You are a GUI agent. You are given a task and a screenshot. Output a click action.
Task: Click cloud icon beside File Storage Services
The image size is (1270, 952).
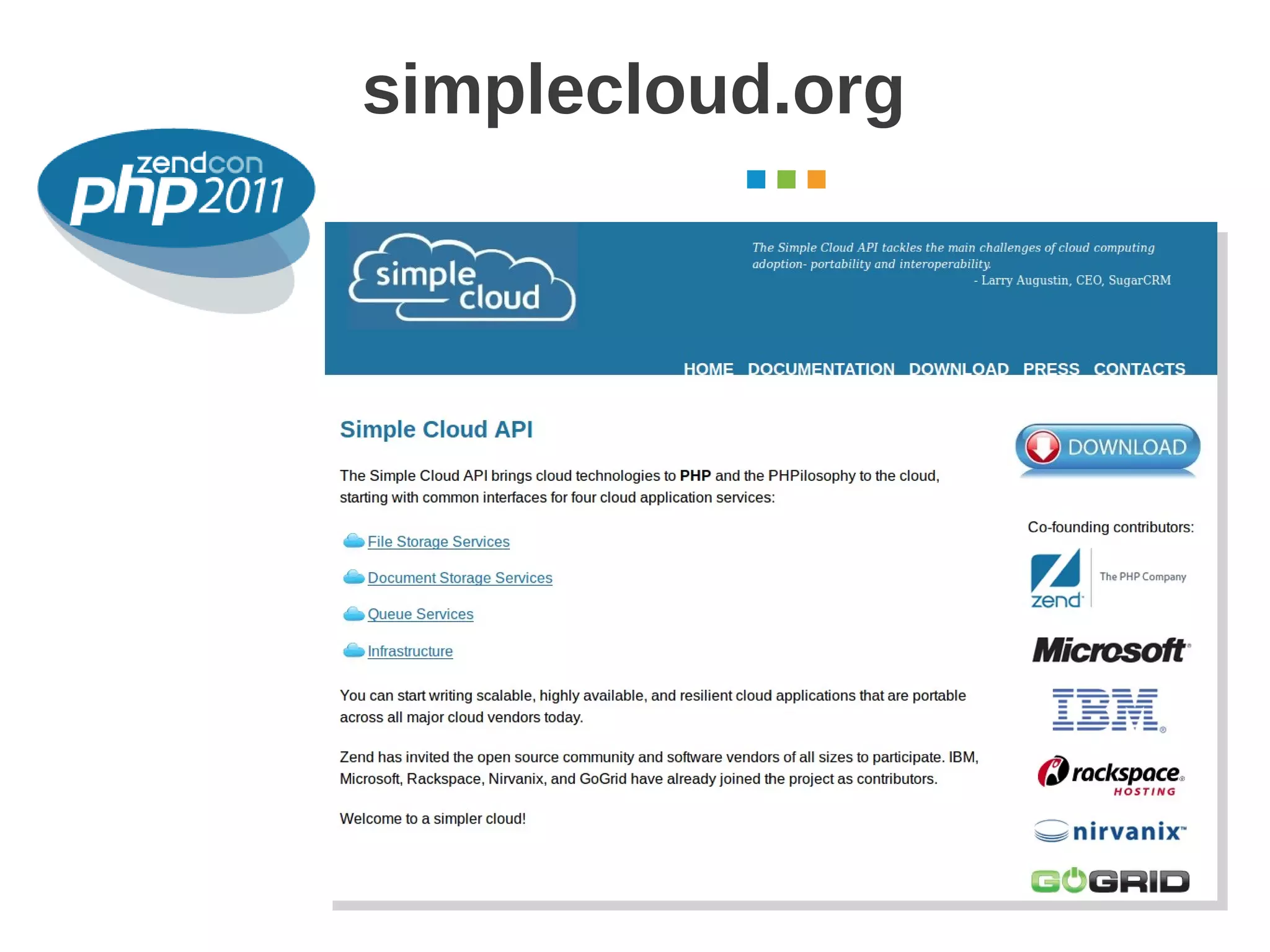point(353,541)
